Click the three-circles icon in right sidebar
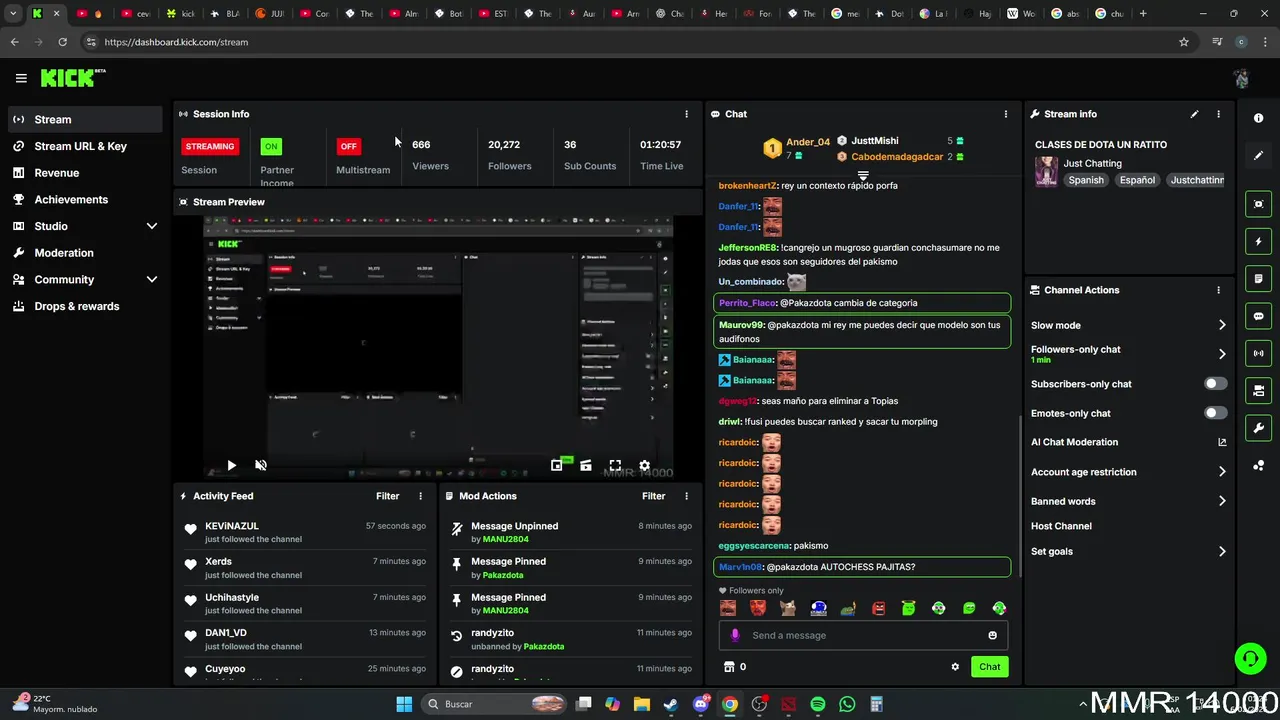This screenshot has height=720, width=1280. (x=1259, y=465)
